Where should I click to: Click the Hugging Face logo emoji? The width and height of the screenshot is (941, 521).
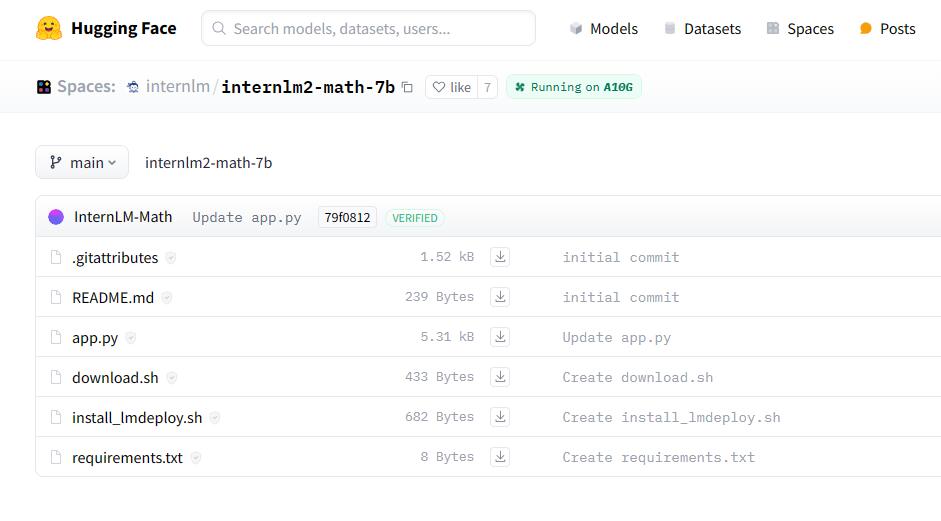click(x=49, y=28)
